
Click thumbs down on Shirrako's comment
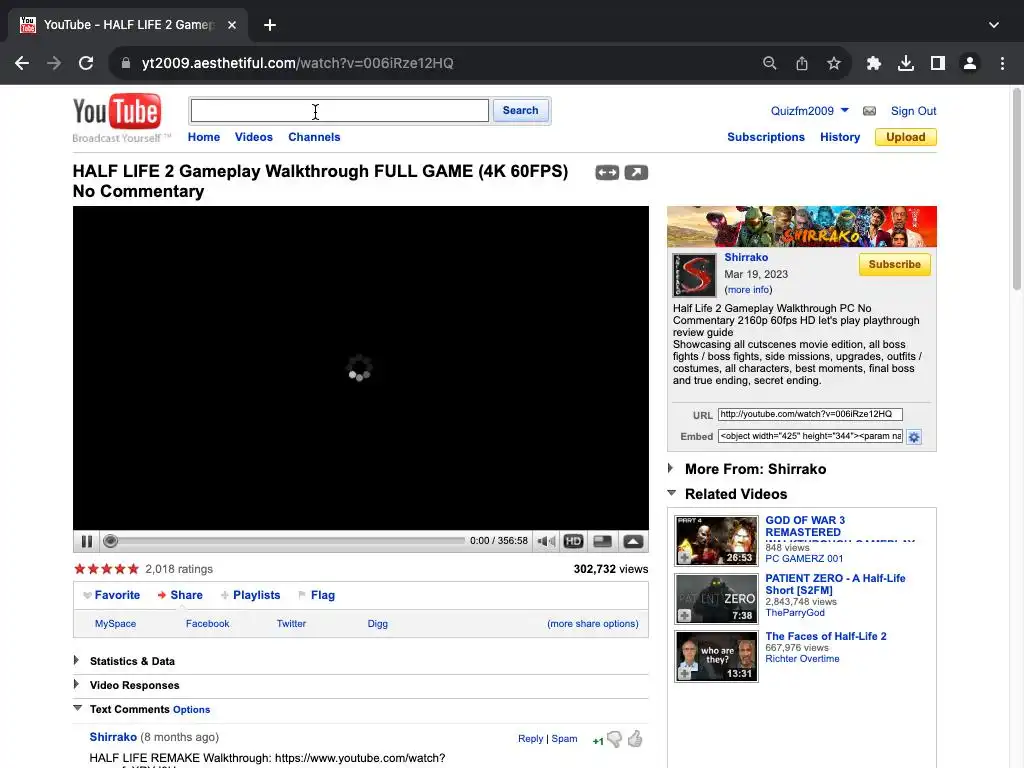pyautogui.click(x=615, y=739)
